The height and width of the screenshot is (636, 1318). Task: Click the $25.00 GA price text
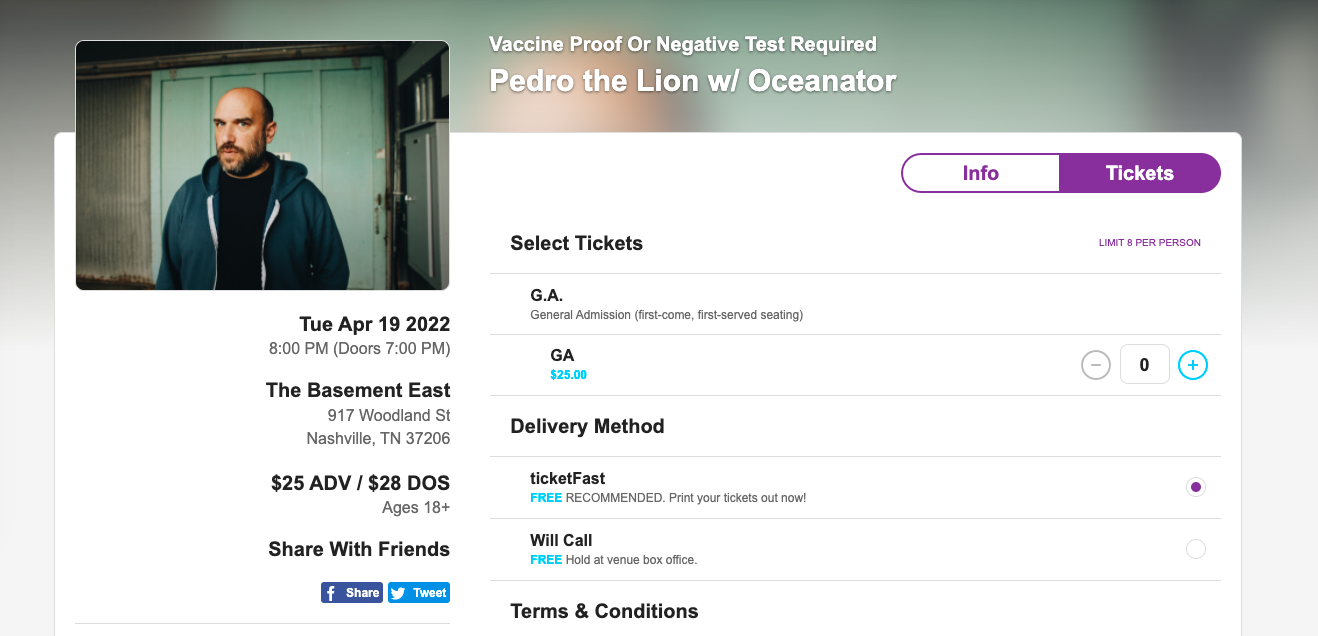point(568,376)
